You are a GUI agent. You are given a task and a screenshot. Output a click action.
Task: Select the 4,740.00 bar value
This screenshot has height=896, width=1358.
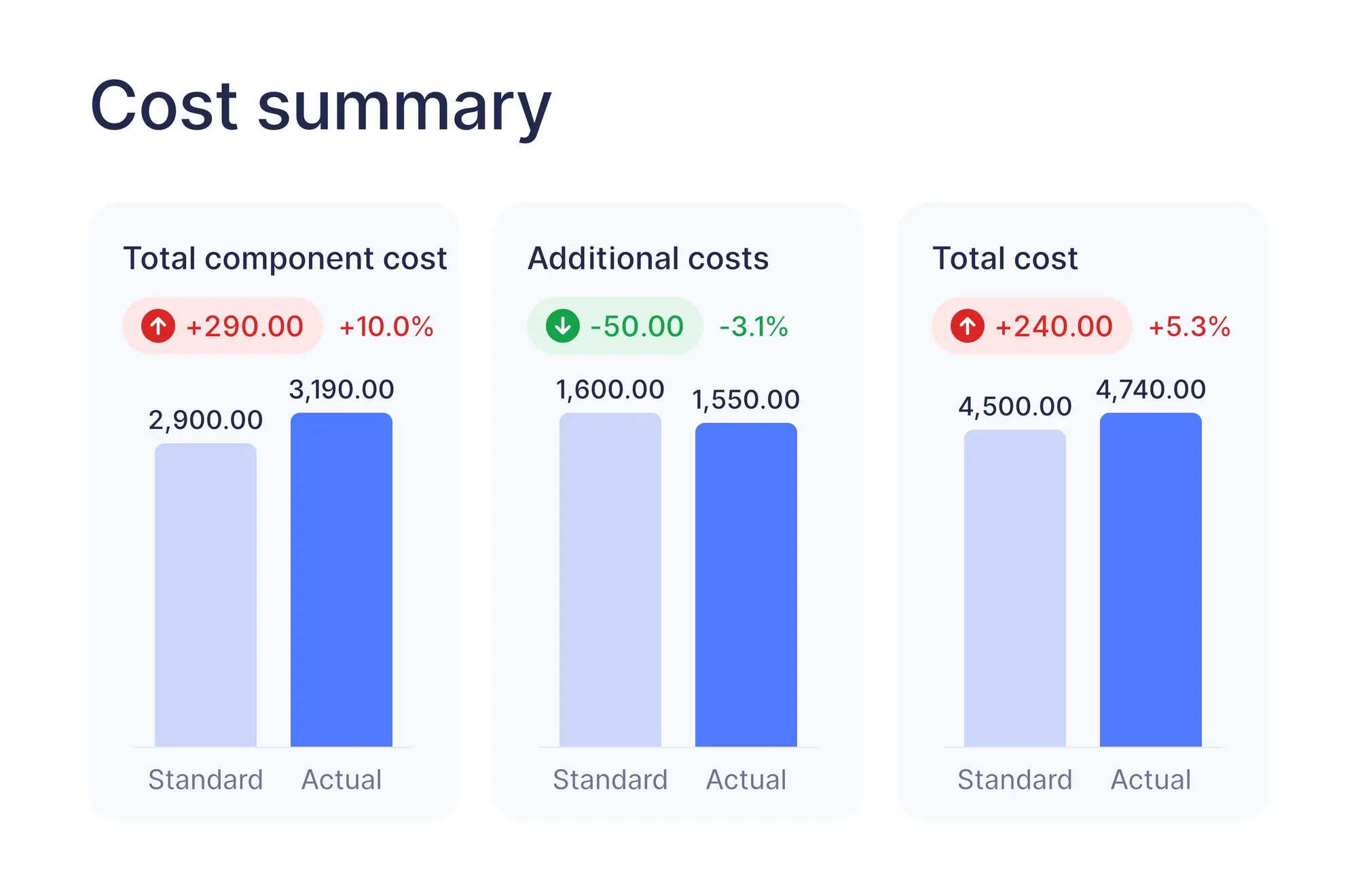coord(1151,390)
